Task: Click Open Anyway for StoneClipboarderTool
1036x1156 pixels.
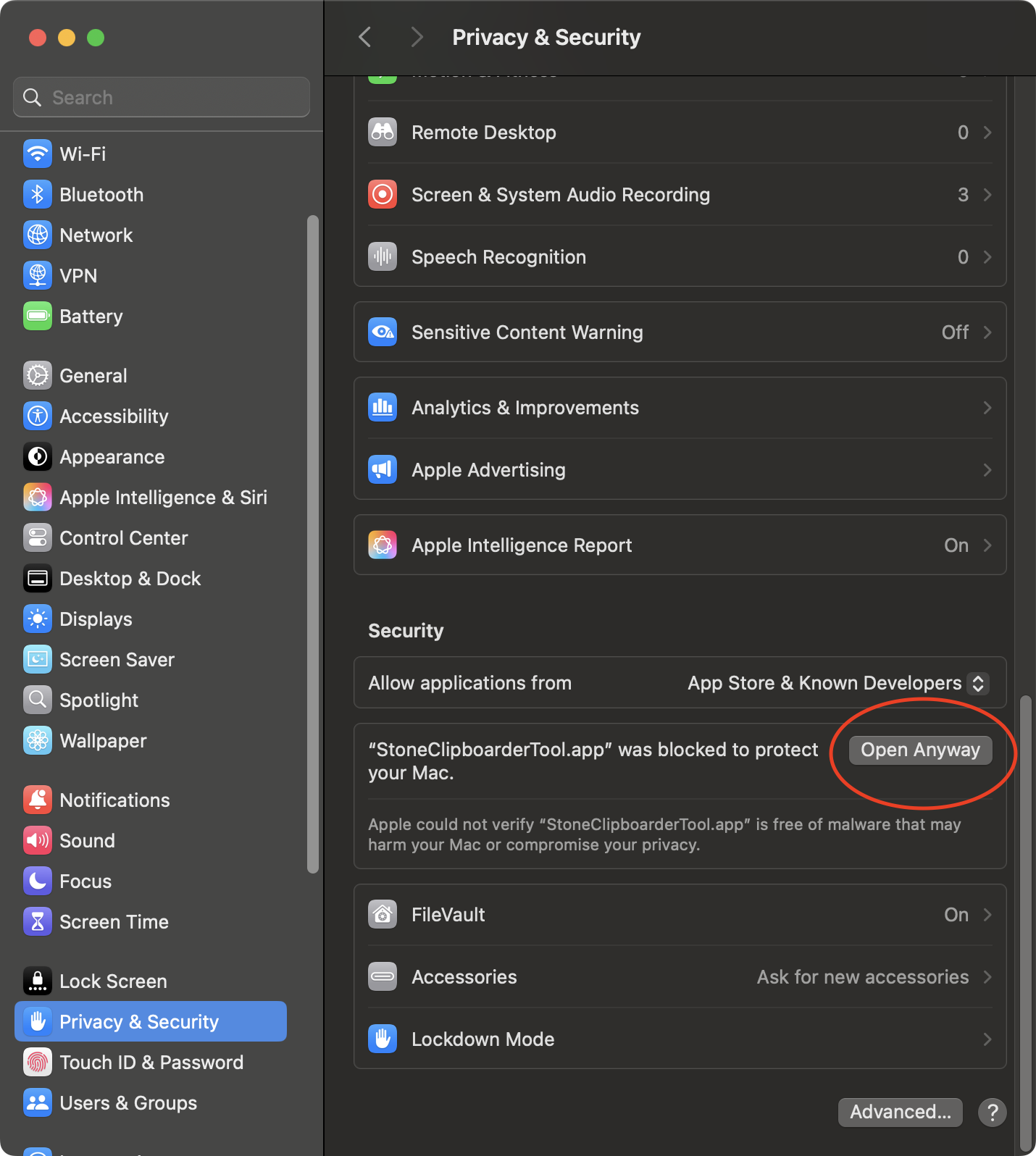Action: (920, 750)
